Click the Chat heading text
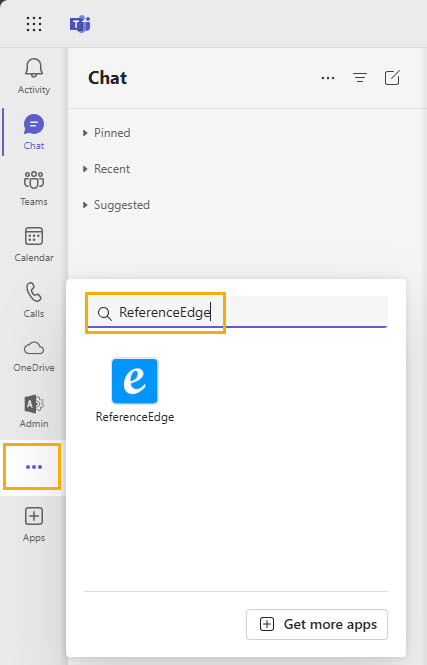Image resolution: width=427 pixels, height=665 pixels. click(107, 78)
